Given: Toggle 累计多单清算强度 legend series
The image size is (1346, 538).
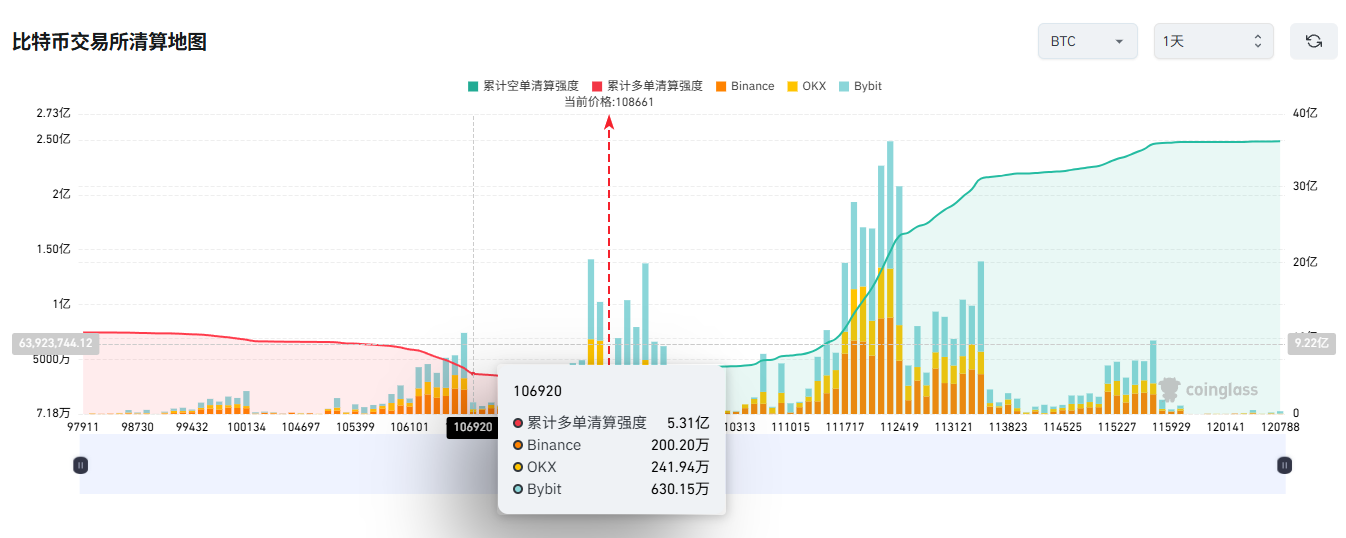Looking at the screenshot, I should (647, 86).
